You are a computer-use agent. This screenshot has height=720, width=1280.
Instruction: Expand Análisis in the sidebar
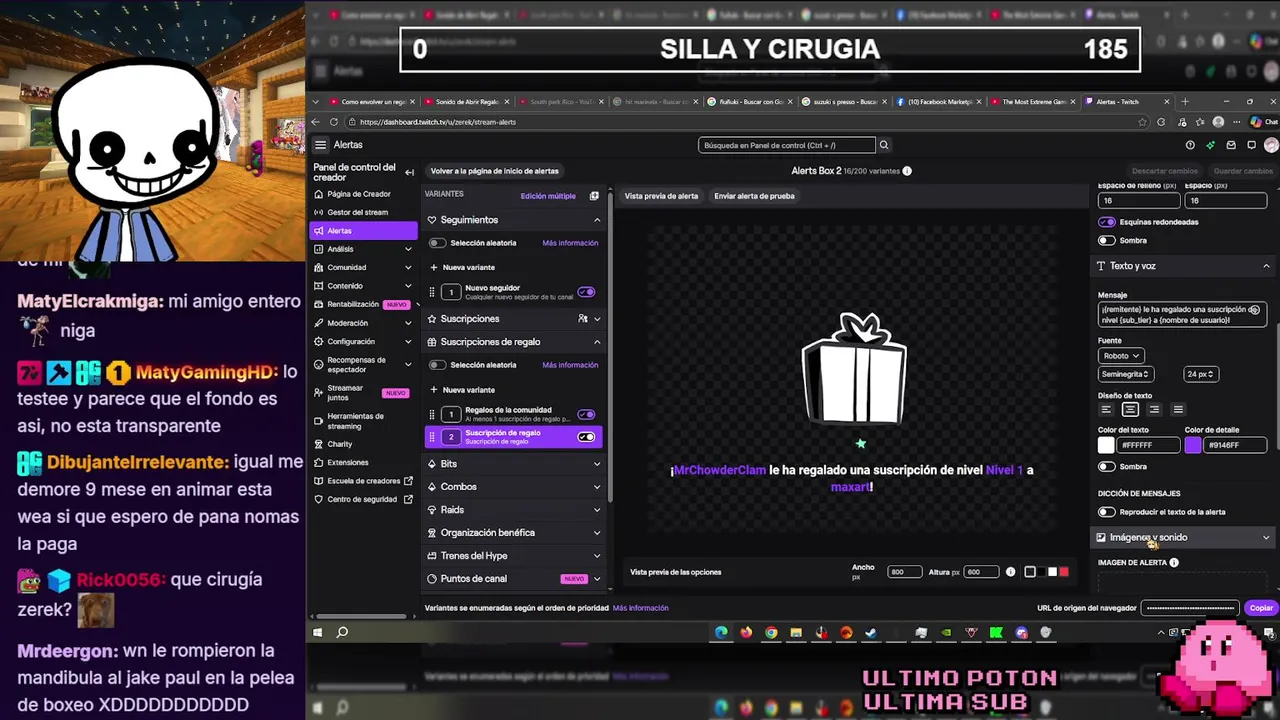(x=408, y=249)
